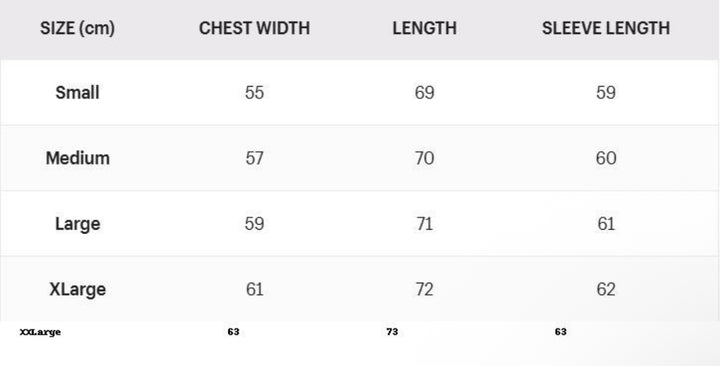Click the SLEEVE LENGTH column header
This screenshot has width=720, height=366.
pyautogui.click(x=606, y=28)
